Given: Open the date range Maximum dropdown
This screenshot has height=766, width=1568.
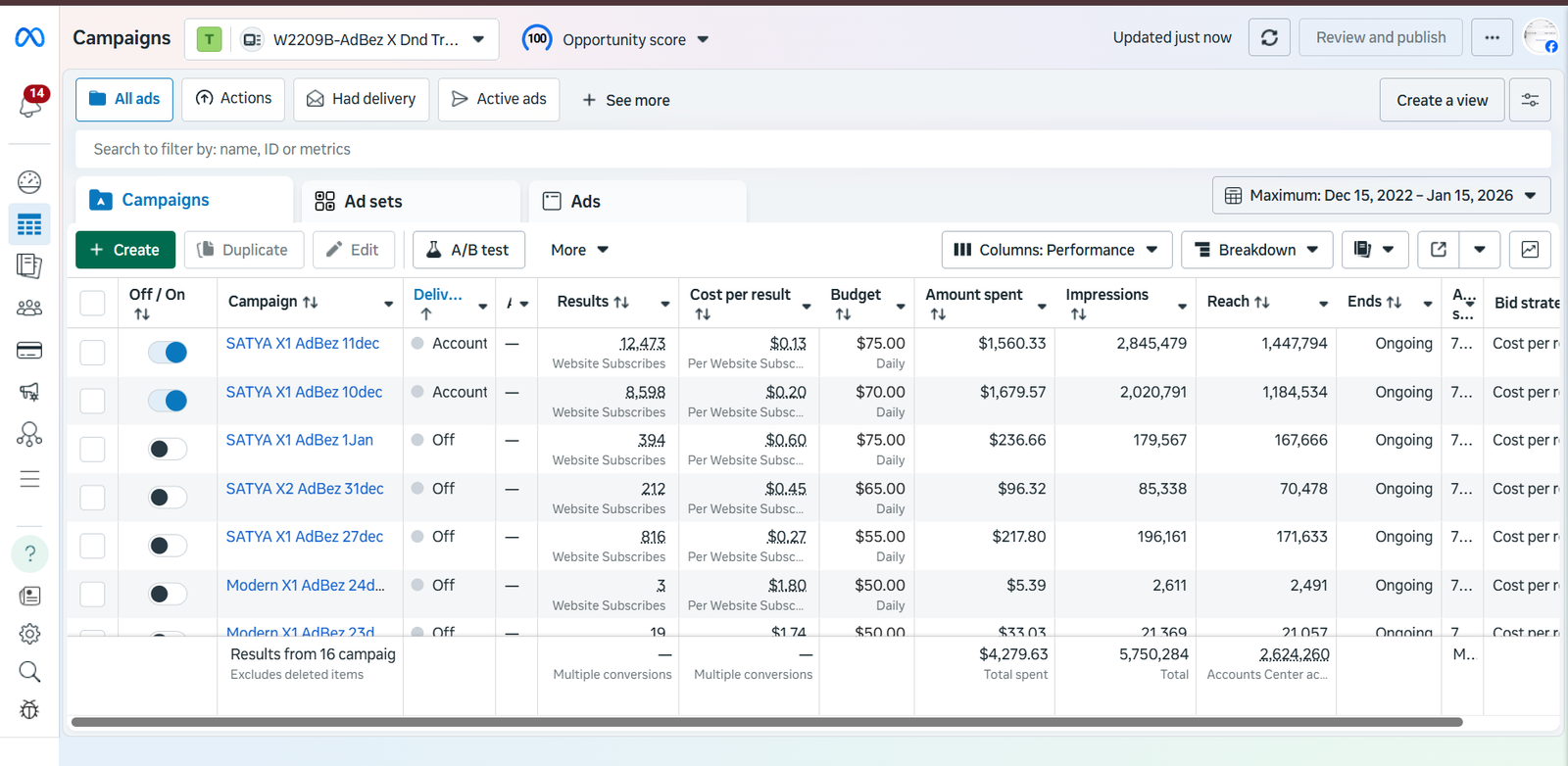Looking at the screenshot, I should coord(1381,196).
